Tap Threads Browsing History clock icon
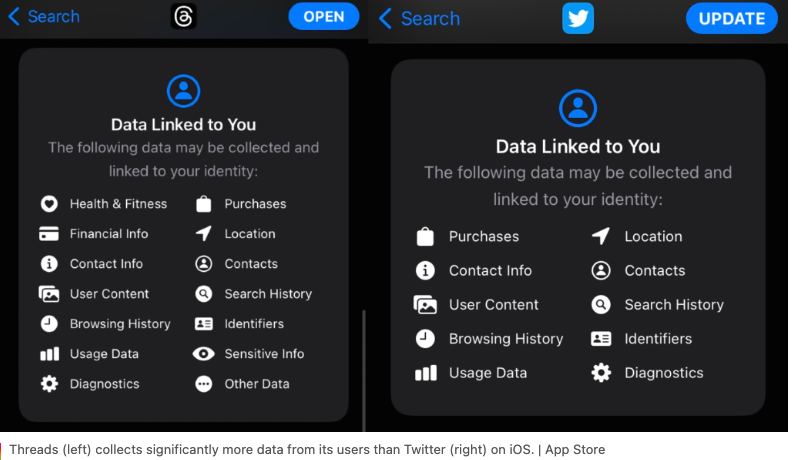This screenshot has height=460, width=794. point(49,324)
